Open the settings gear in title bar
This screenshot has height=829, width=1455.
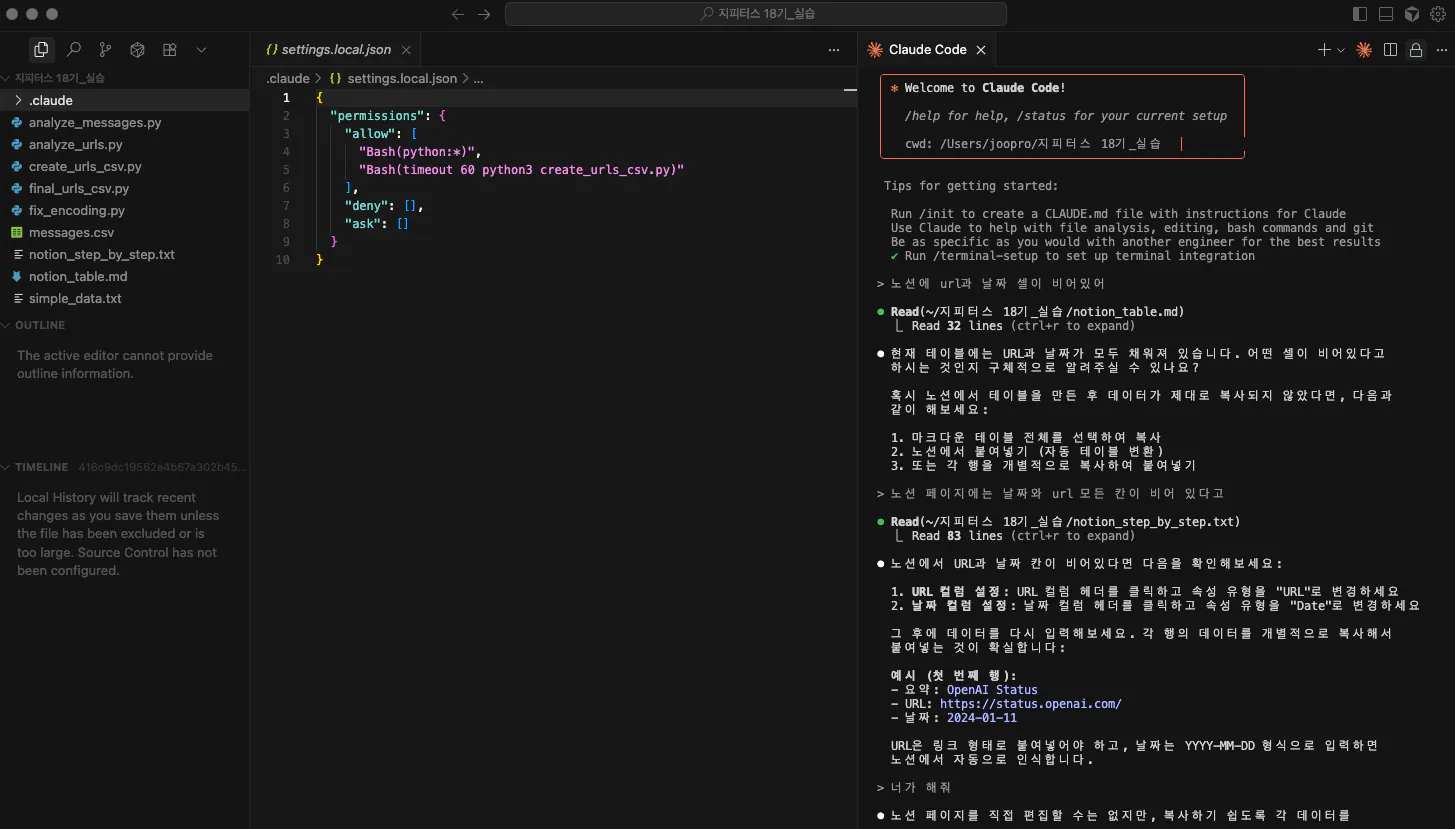pos(1439,14)
